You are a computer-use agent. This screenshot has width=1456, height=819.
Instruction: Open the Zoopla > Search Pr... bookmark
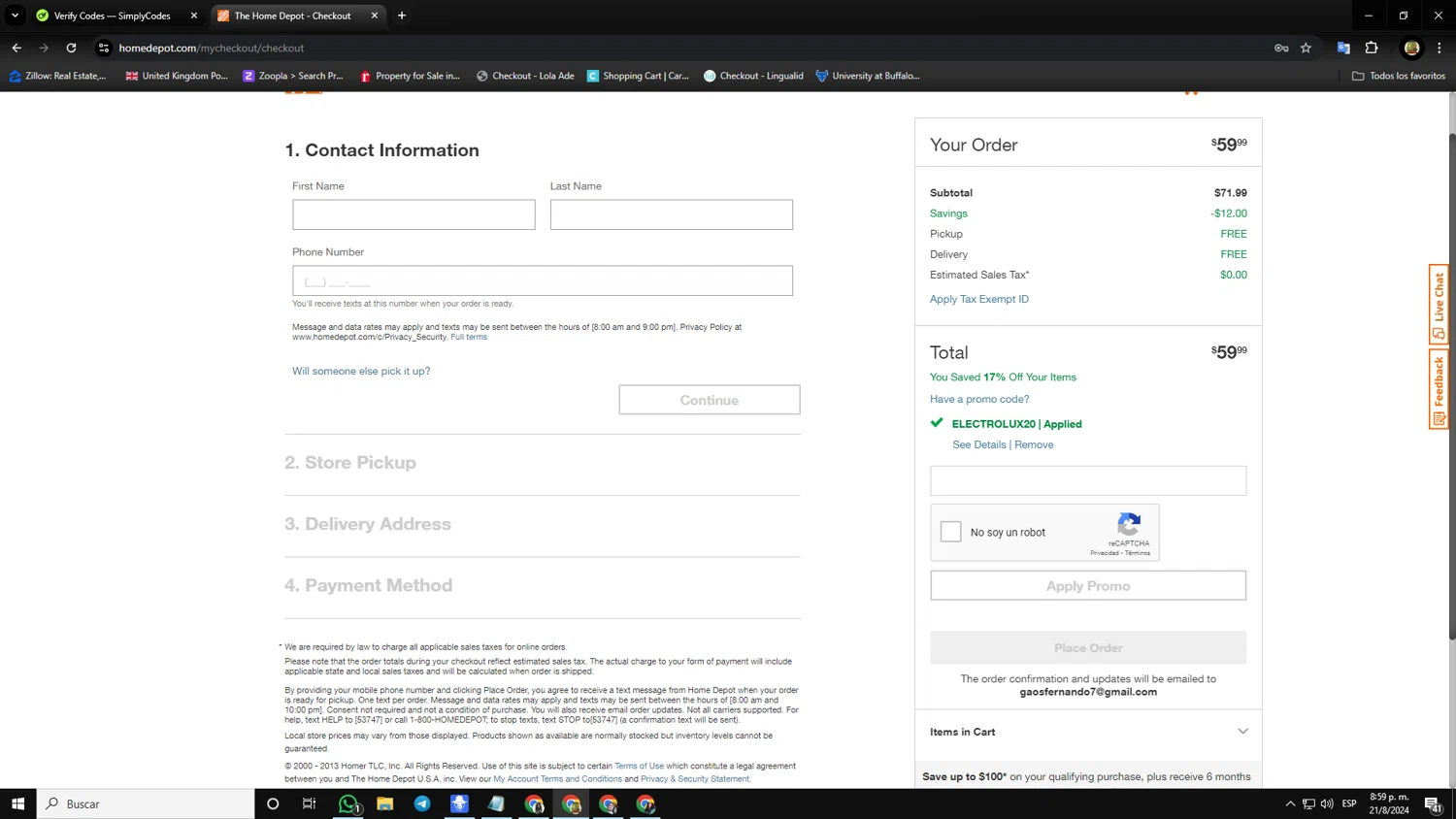click(293, 76)
